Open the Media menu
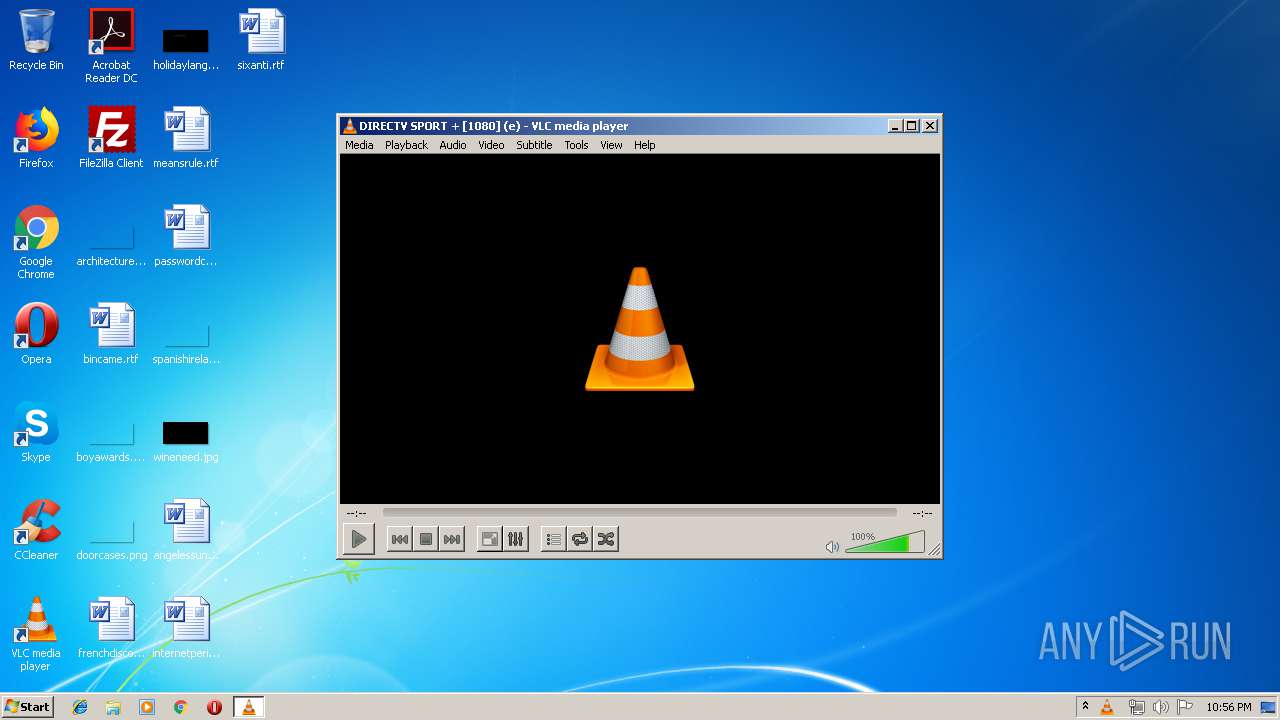The image size is (1280, 720). [359, 145]
